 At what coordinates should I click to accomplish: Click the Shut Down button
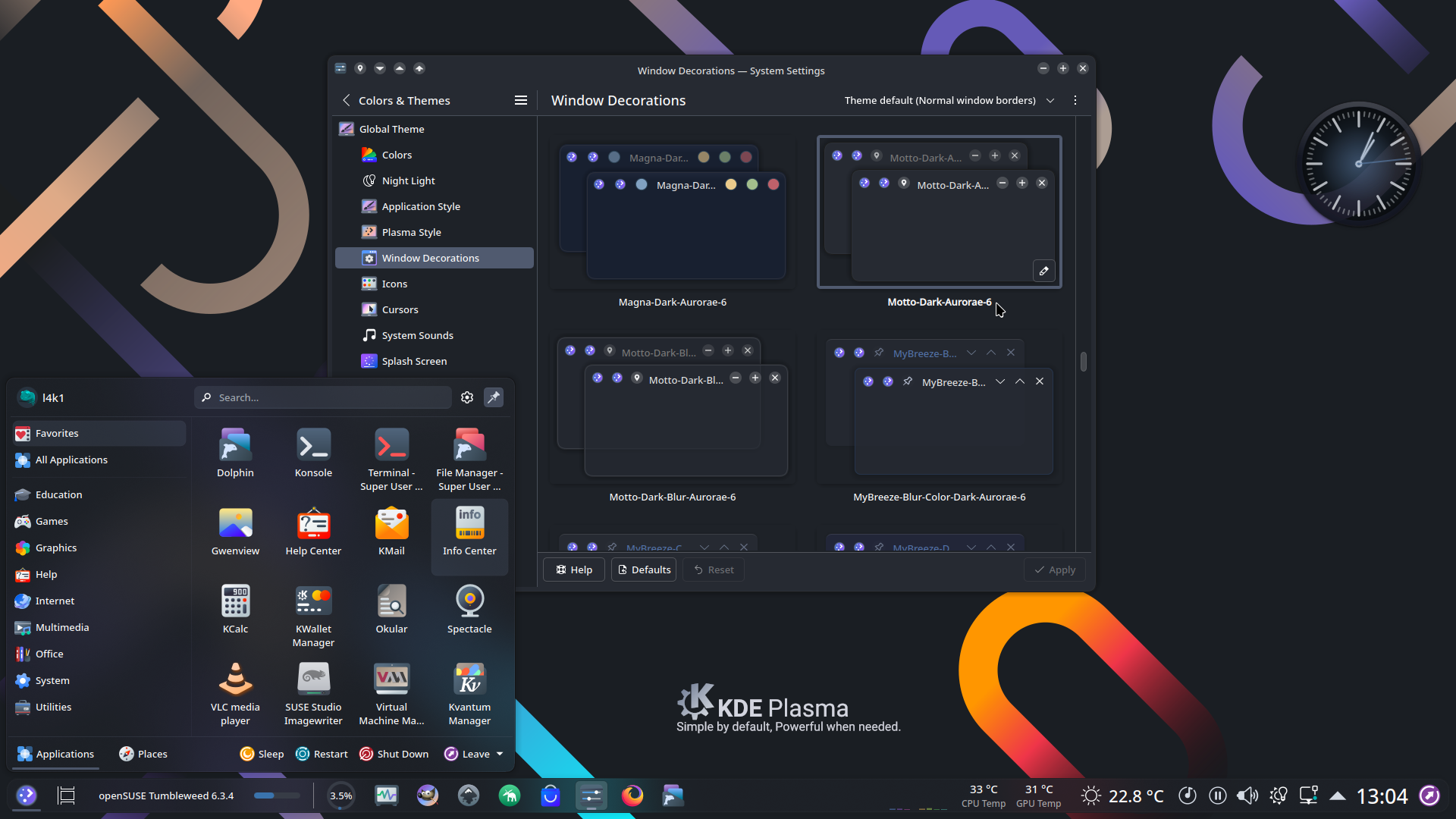click(394, 754)
